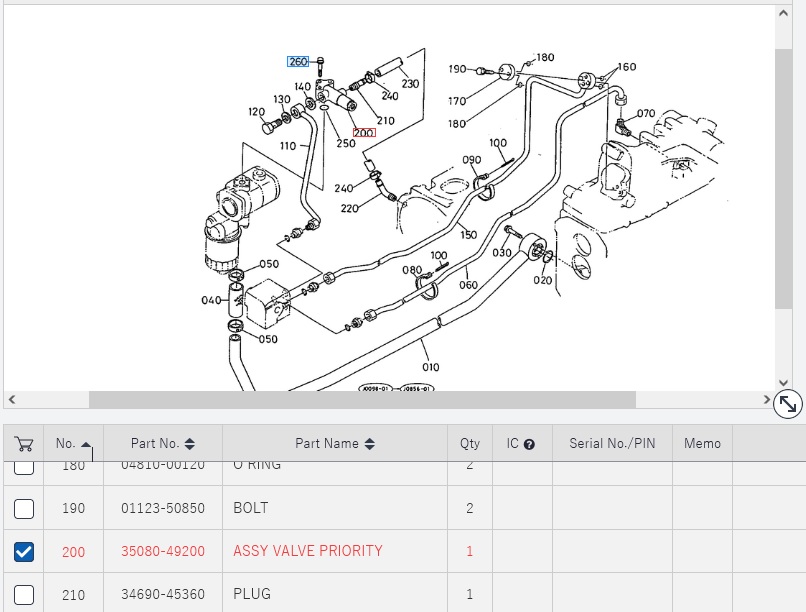Click the Qty column header

469,444
